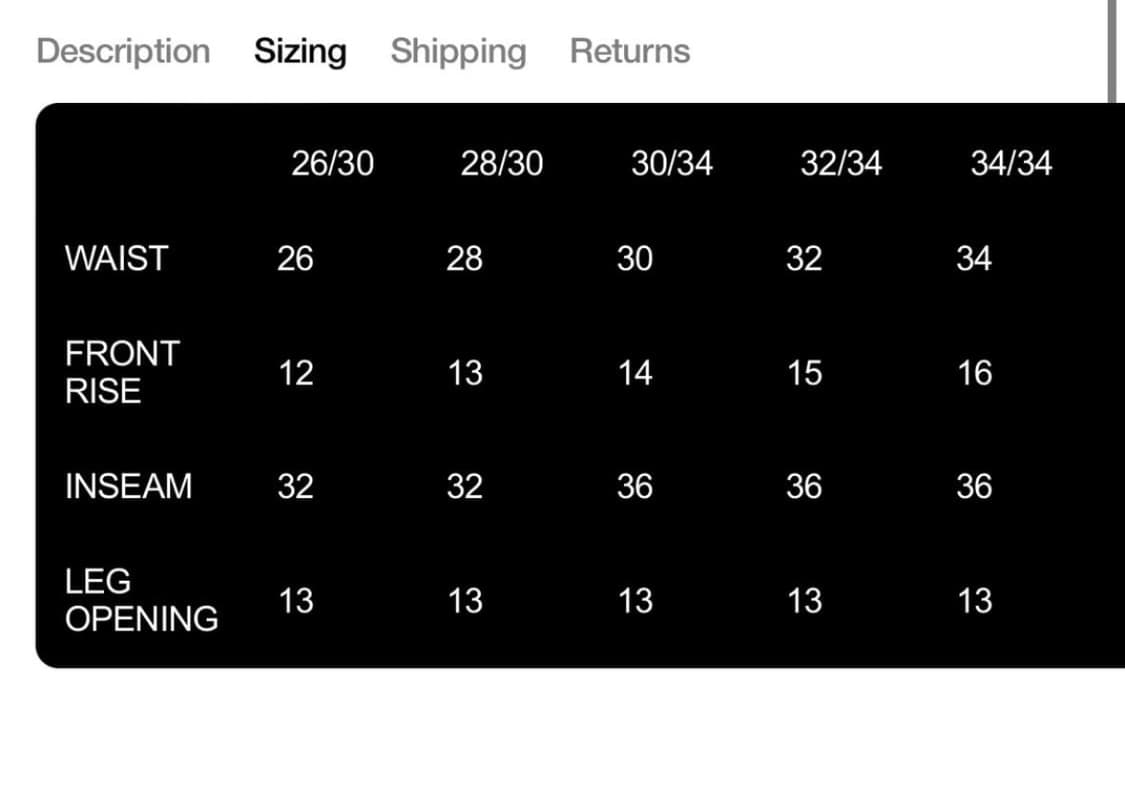Click the waist value 26
Viewport: 1125px width, 803px height.
point(295,259)
